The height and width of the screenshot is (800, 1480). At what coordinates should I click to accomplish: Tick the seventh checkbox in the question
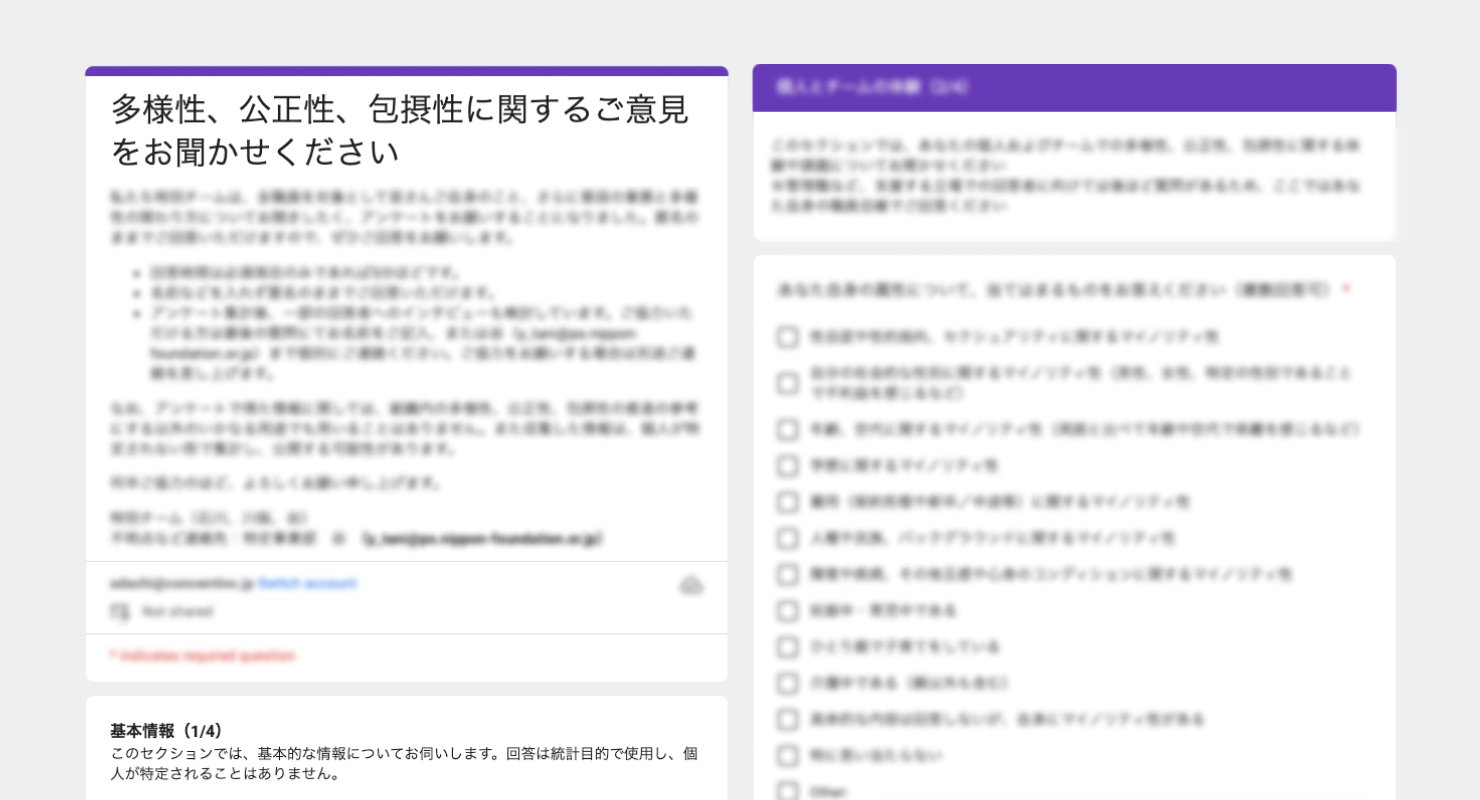787,574
